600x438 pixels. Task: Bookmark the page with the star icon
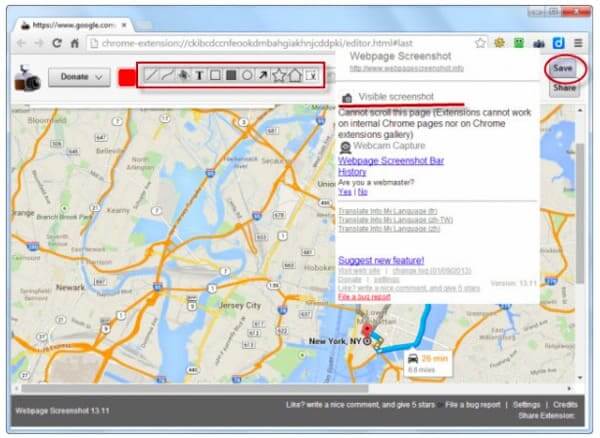point(481,43)
